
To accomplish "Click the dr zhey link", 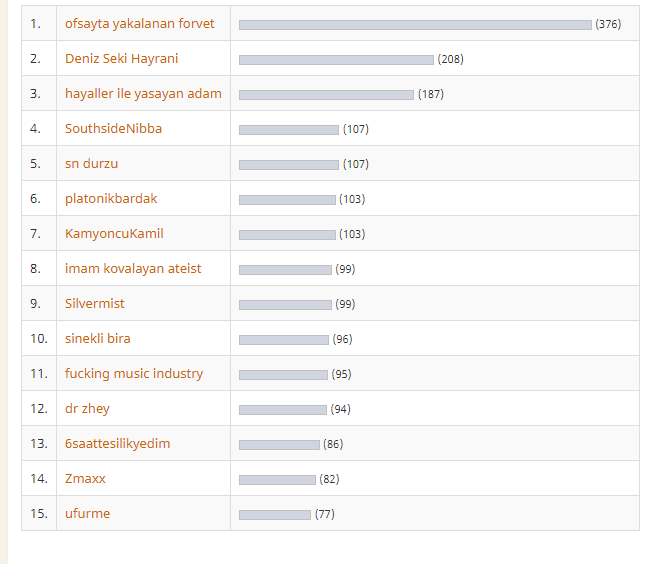I will [x=87, y=409].
